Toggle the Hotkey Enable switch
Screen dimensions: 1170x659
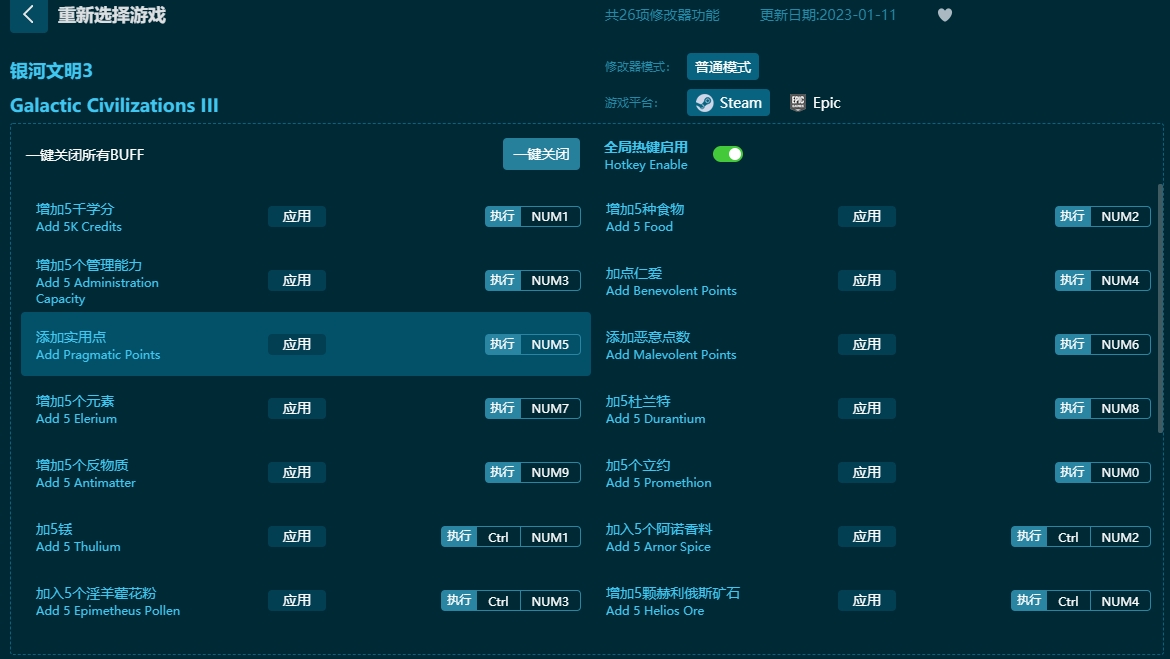(x=728, y=154)
